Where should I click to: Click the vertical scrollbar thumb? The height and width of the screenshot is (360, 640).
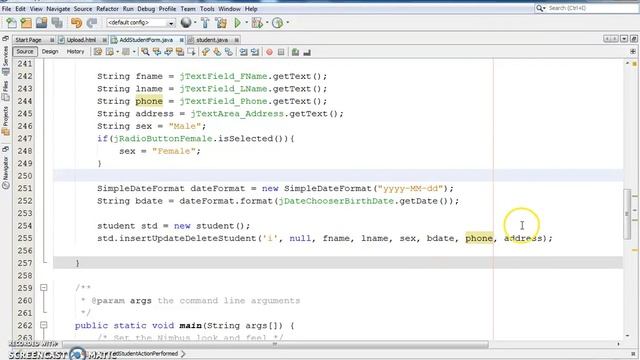627,213
